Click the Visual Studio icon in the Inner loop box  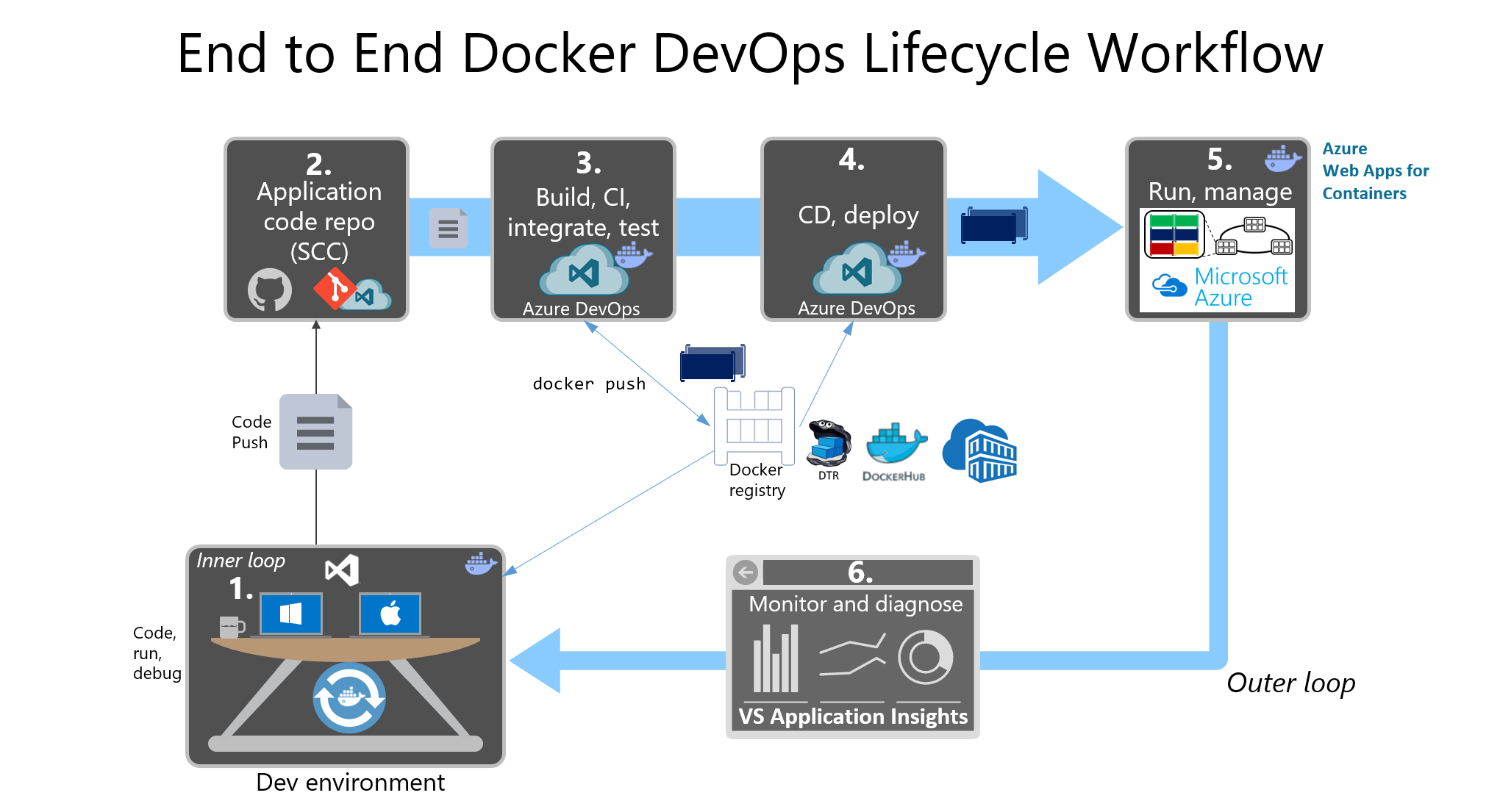tap(342, 570)
